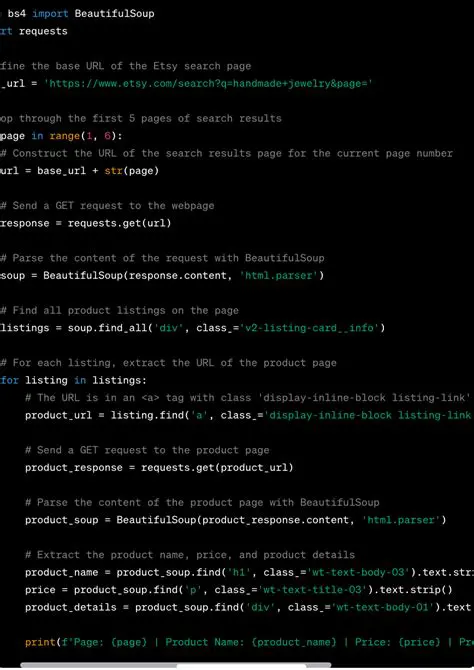Screen dimensions: 474x670
Task: Click the horizontal scrollbar thumb at bottom
Action: (x=175, y=666)
